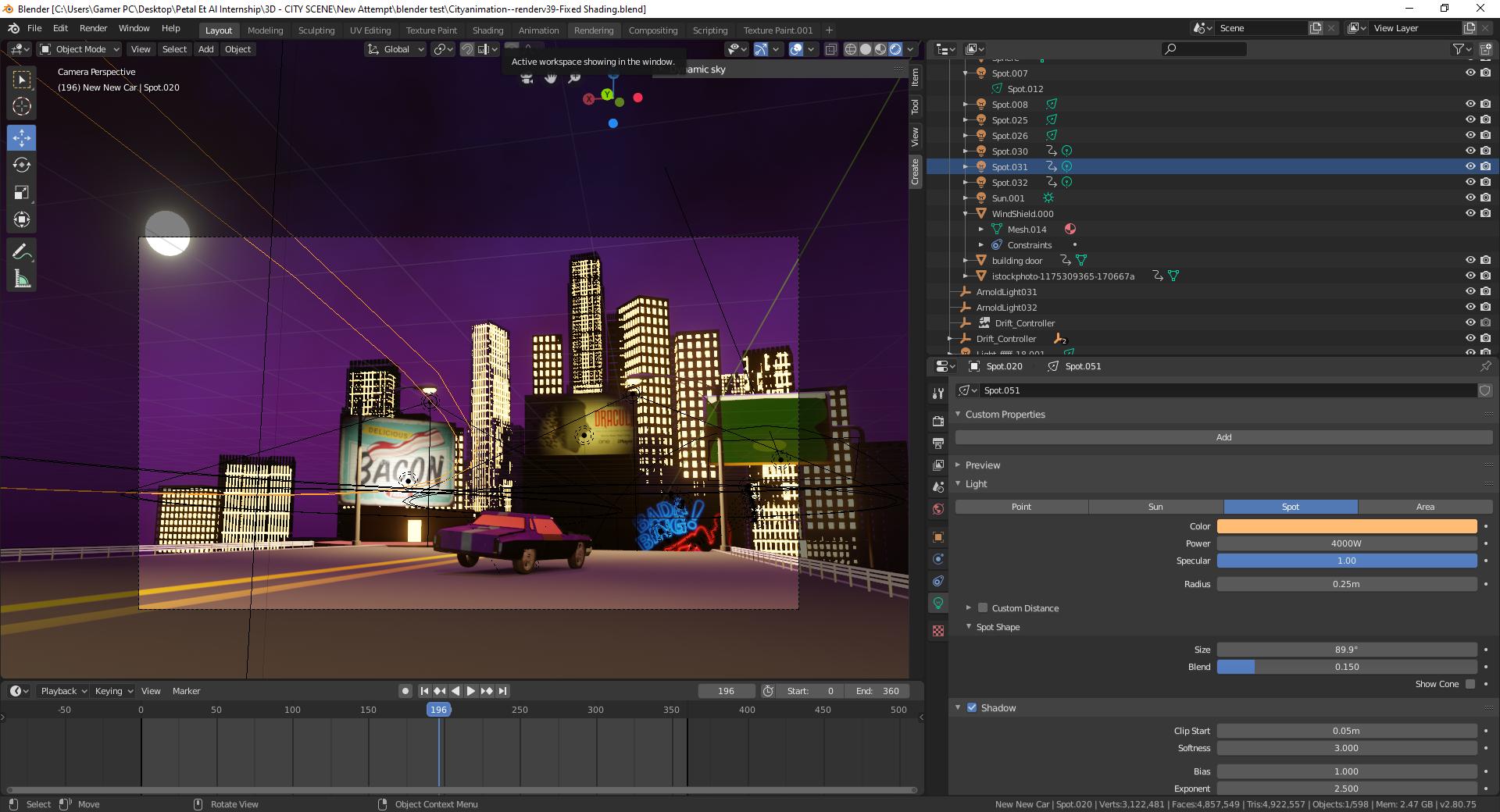The height and width of the screenshot is (812, 1500).
Task: Open the World properties tab
Action: [937, 508]
